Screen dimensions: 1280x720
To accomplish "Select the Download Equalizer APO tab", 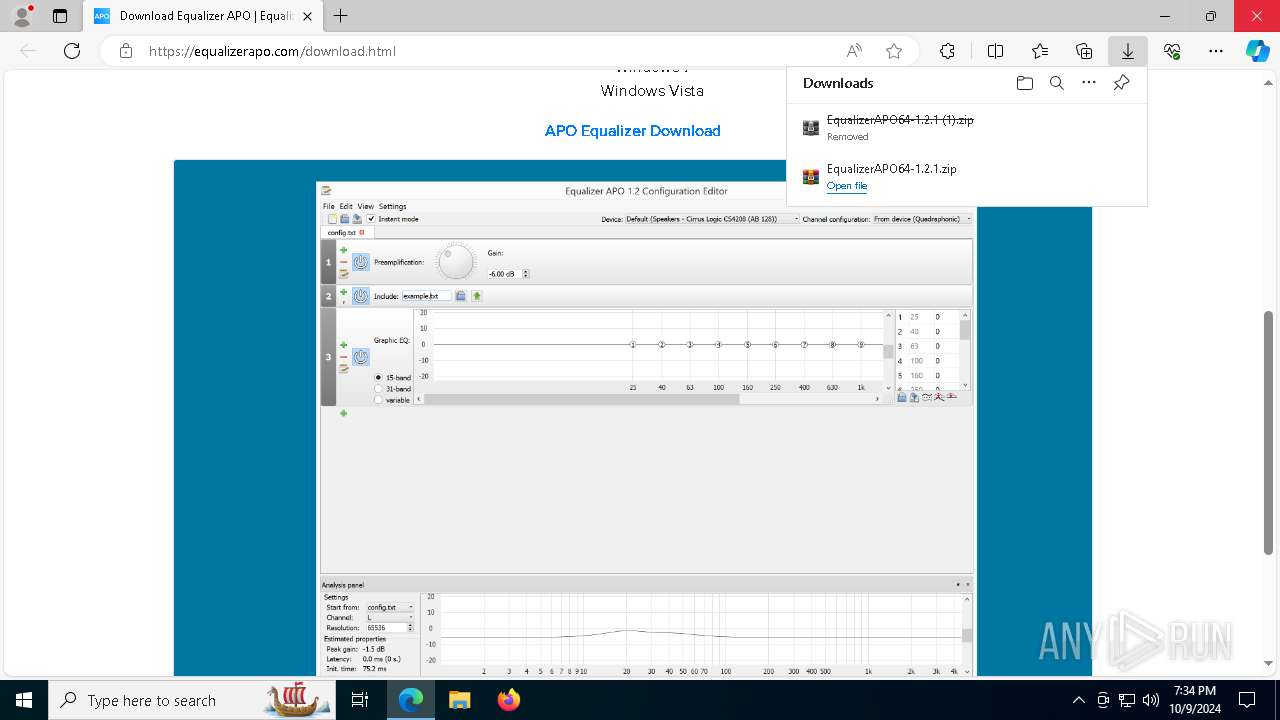I will 201,16.
